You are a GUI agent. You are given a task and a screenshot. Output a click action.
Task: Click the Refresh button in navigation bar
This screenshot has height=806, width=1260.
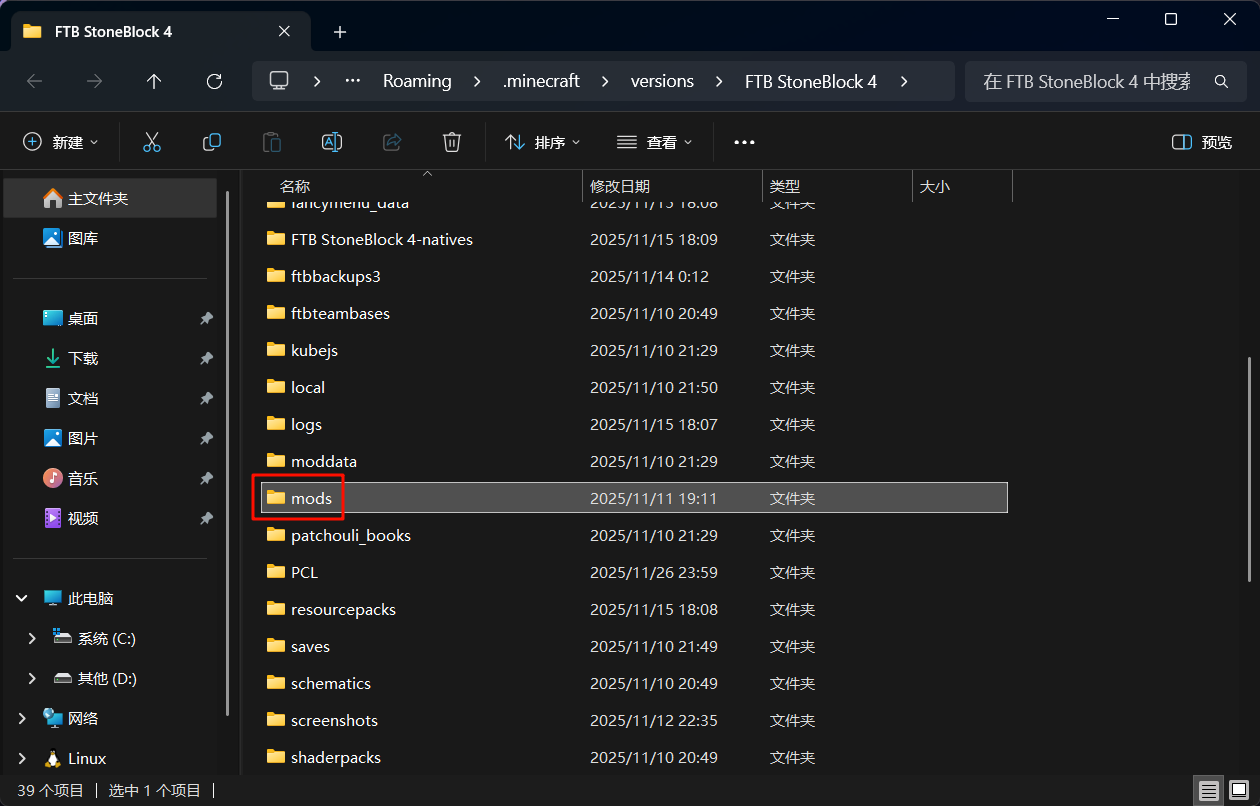pos(214,81)
